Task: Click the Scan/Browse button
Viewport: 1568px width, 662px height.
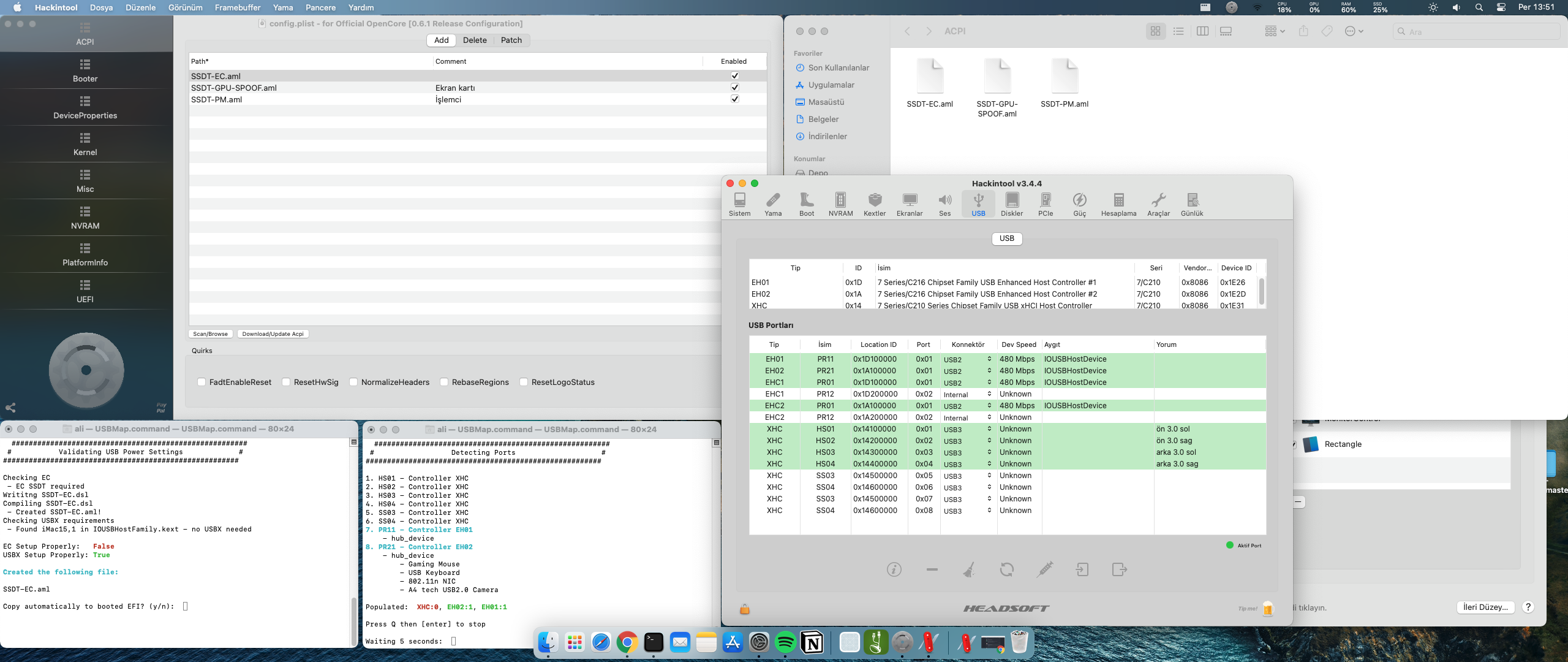Action: 210,334
